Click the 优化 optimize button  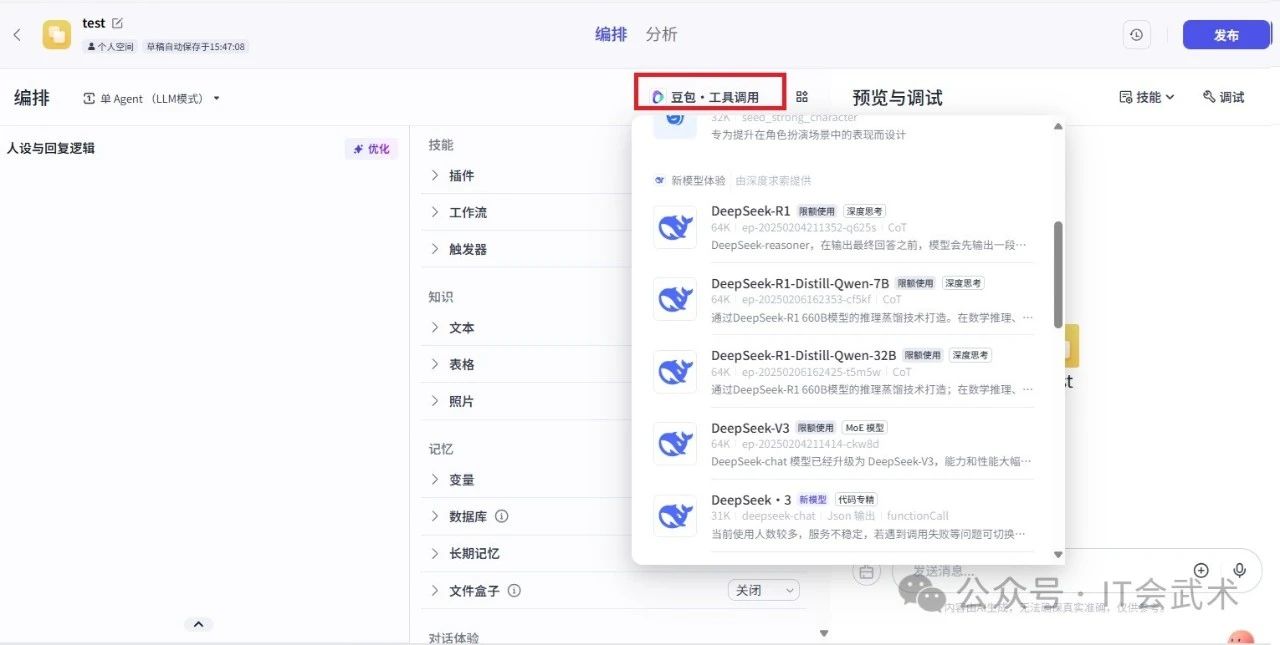[372, 149]
